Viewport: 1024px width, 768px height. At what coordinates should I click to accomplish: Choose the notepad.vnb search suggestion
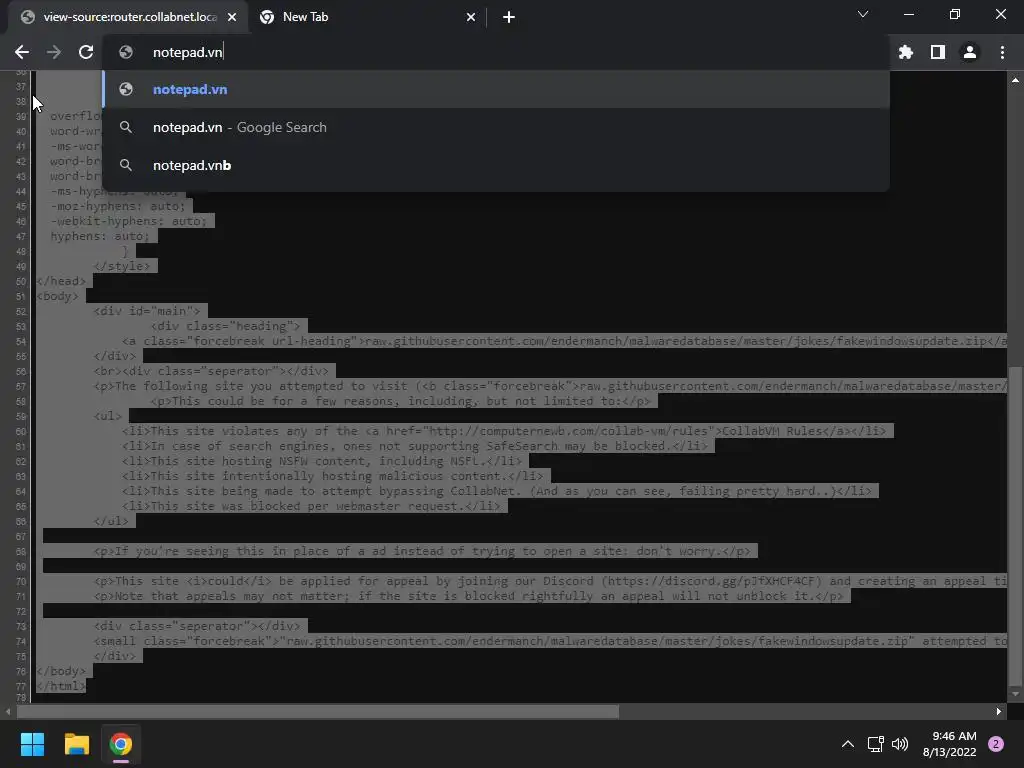tap(496, 165)
